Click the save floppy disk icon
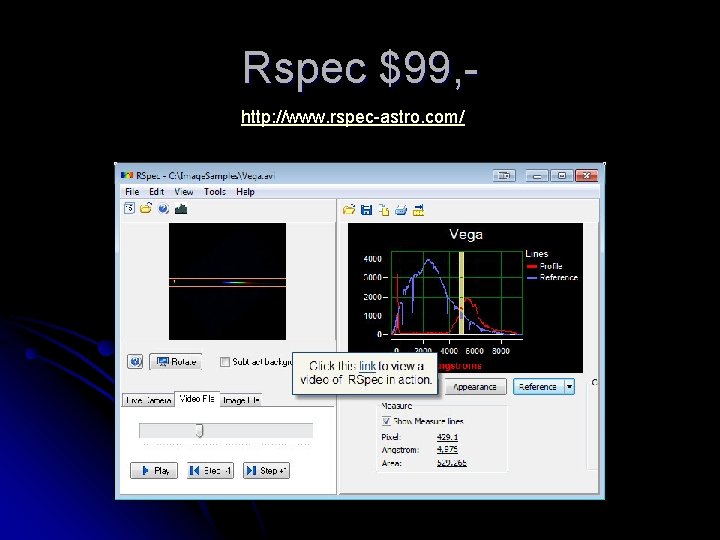 pyautogui.click(x=366, y=210)
